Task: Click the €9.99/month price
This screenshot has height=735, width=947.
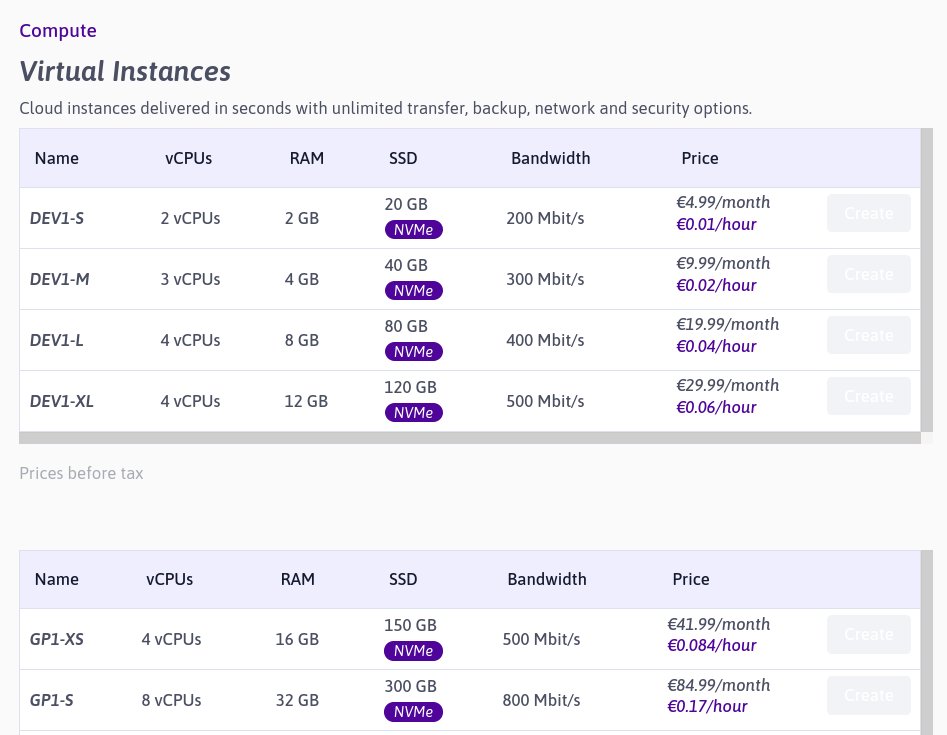Action: click(x=723, y=263)
